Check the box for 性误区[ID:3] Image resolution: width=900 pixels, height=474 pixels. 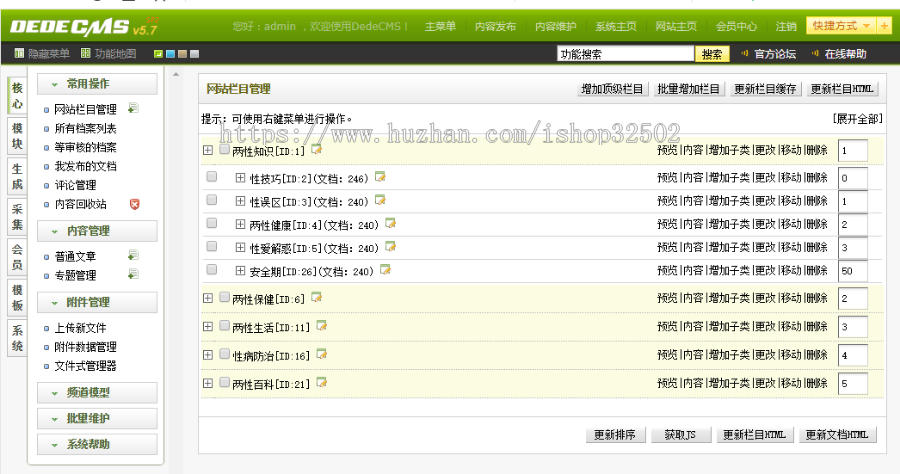coord(212,200)
